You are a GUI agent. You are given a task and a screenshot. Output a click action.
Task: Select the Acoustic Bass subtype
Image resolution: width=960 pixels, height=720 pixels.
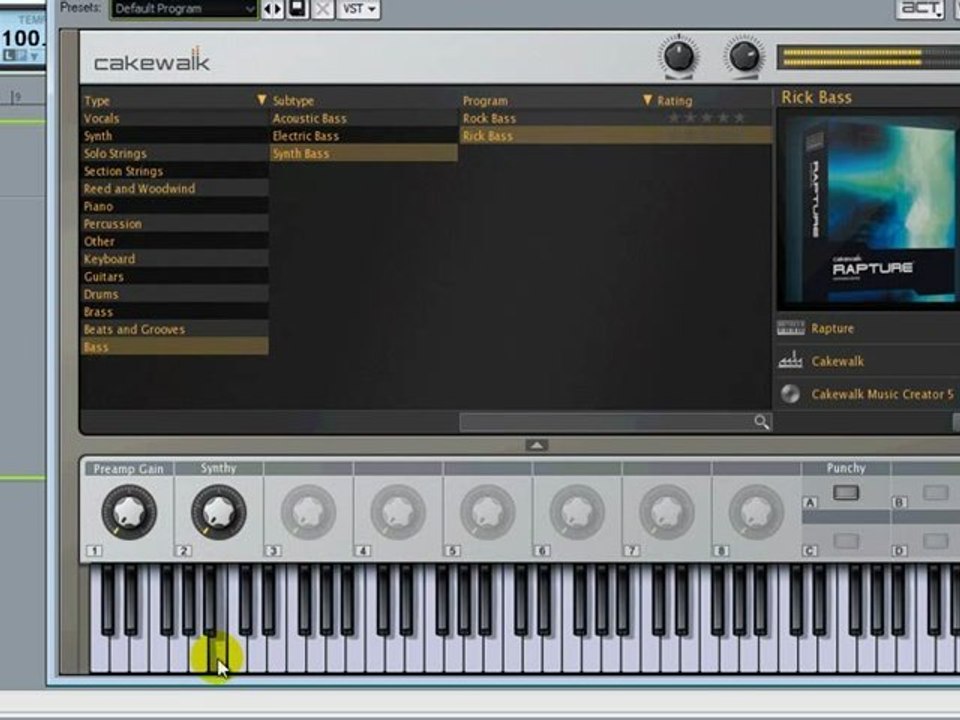click(x=364, y=118)
